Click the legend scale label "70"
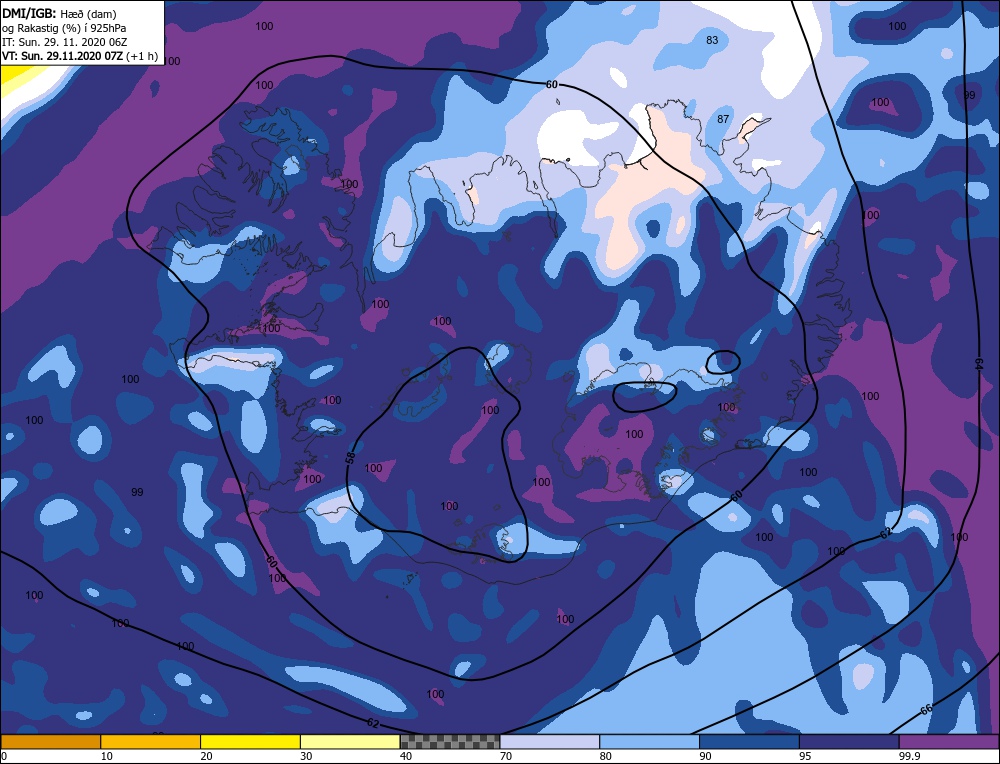Image resolution: width=1000 pixels, height=764 pixels. [x=506, y=756]
